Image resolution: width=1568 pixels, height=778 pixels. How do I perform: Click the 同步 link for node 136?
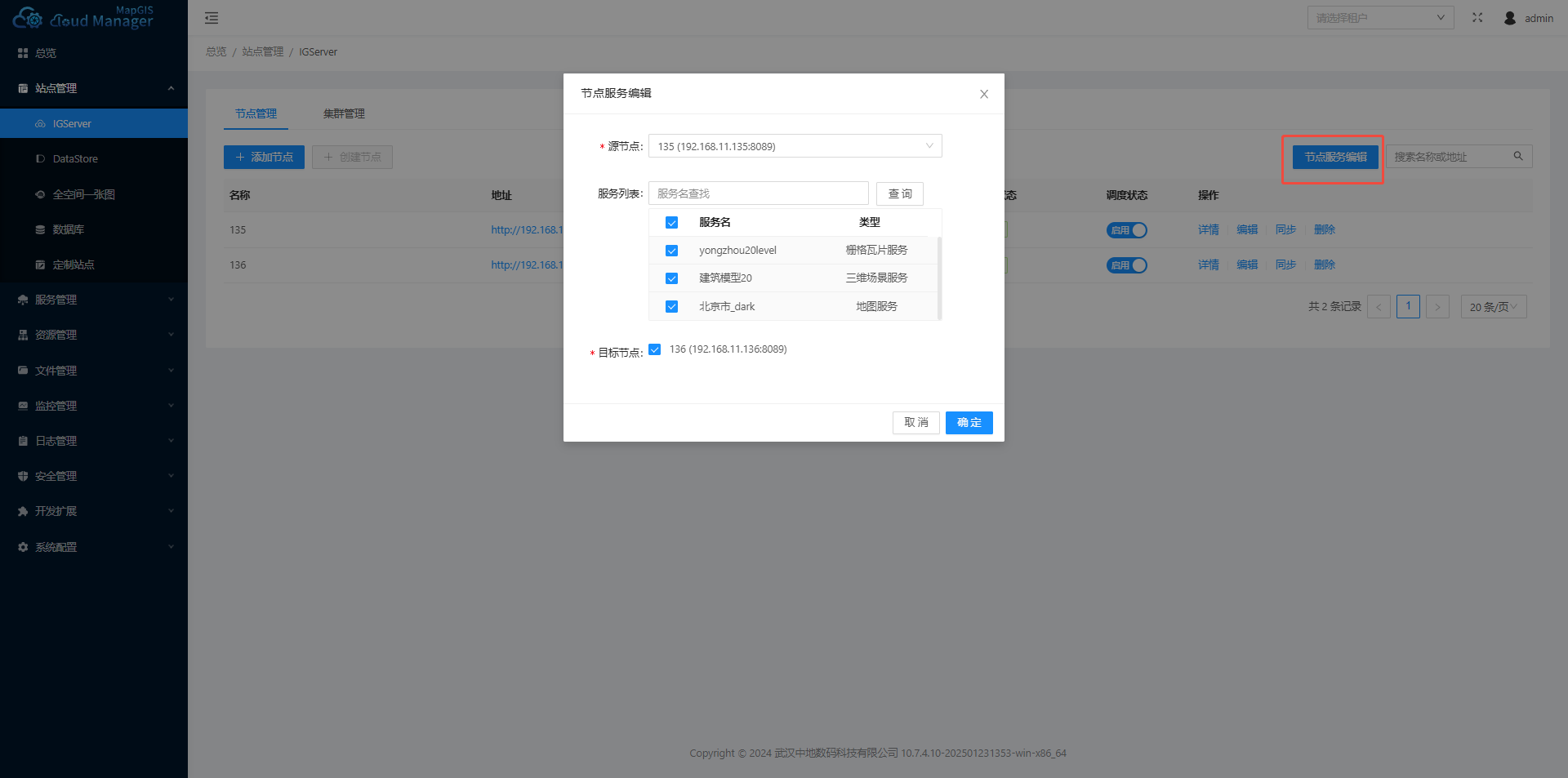point(1285,265)
